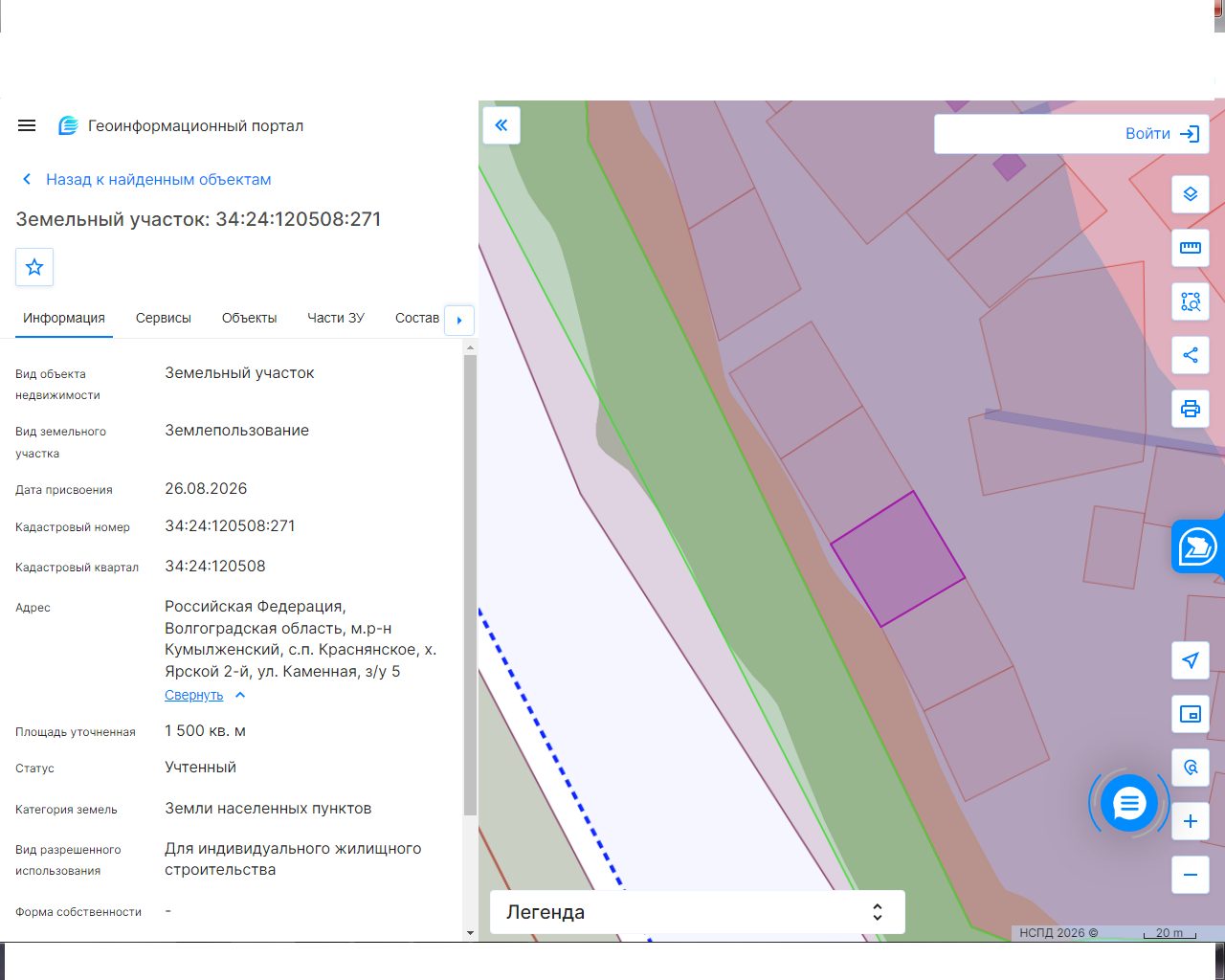Click the info panel vertical scrollbar
Screen dimensions: 1225x980
click(470, 585)
